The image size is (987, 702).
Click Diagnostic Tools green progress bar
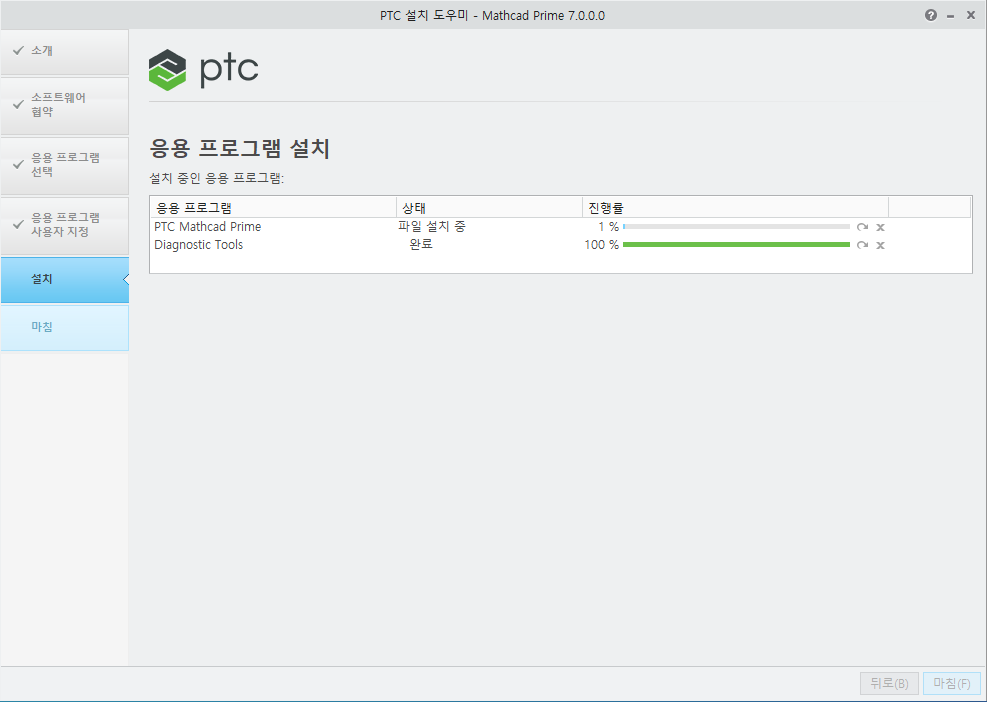pos(736,244)
